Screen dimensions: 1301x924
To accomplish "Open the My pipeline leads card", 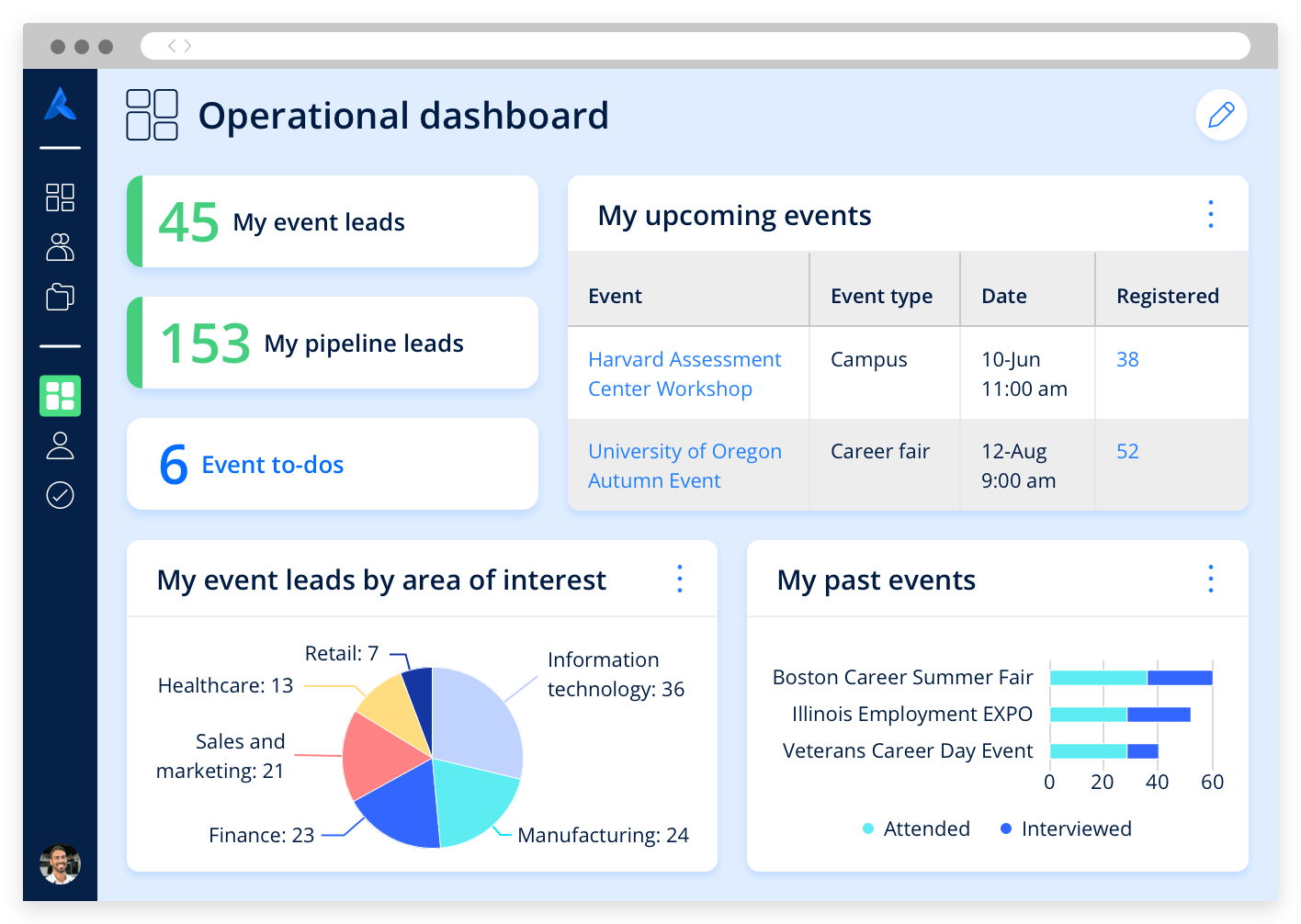I will pos(333,343).
